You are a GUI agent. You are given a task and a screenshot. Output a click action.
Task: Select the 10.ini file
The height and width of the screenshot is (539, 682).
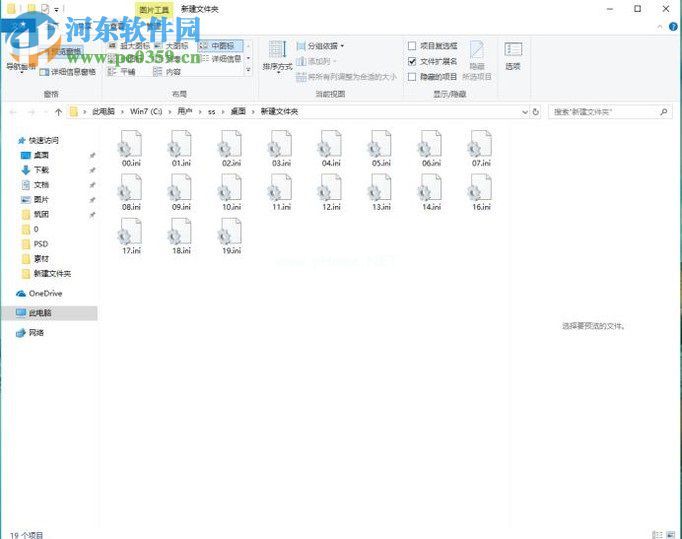[231, 192]
